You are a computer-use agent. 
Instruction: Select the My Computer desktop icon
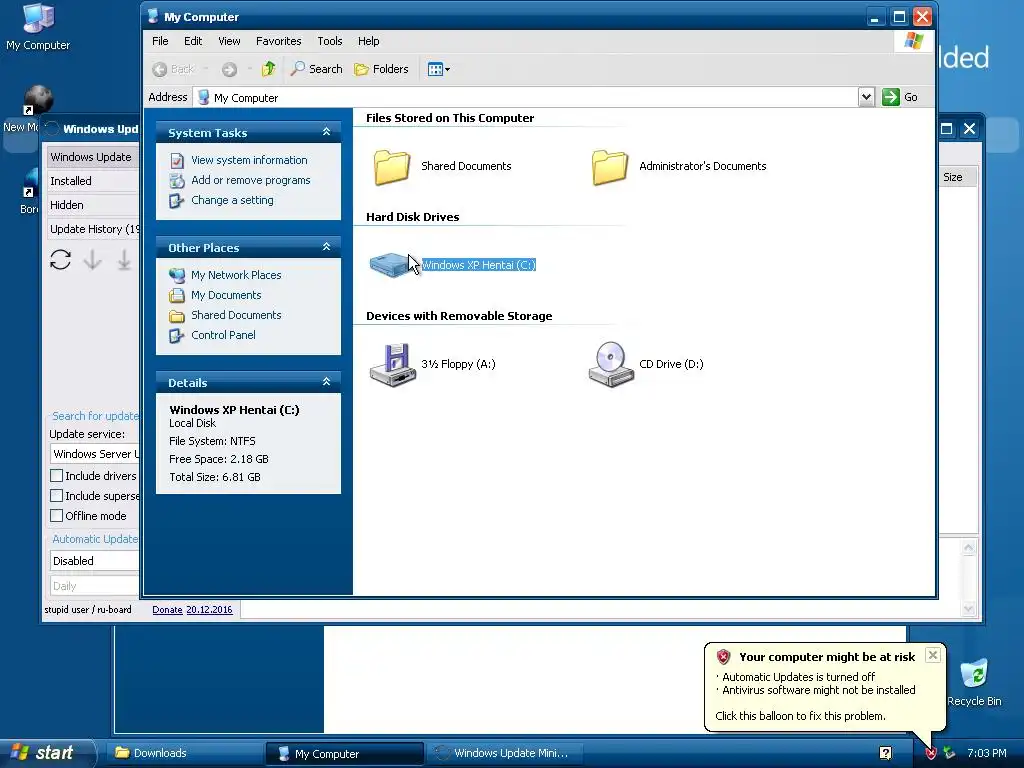(x=38, y=27)
